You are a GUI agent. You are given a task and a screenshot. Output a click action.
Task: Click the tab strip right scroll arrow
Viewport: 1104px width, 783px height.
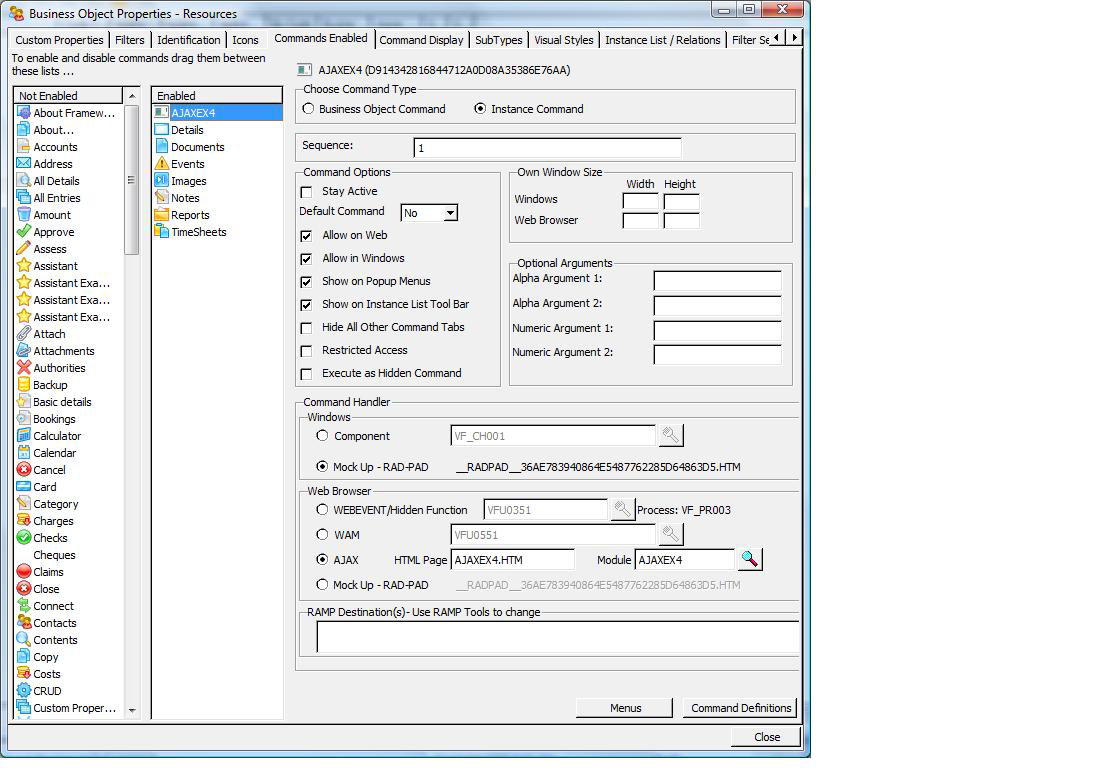(794, 37)
